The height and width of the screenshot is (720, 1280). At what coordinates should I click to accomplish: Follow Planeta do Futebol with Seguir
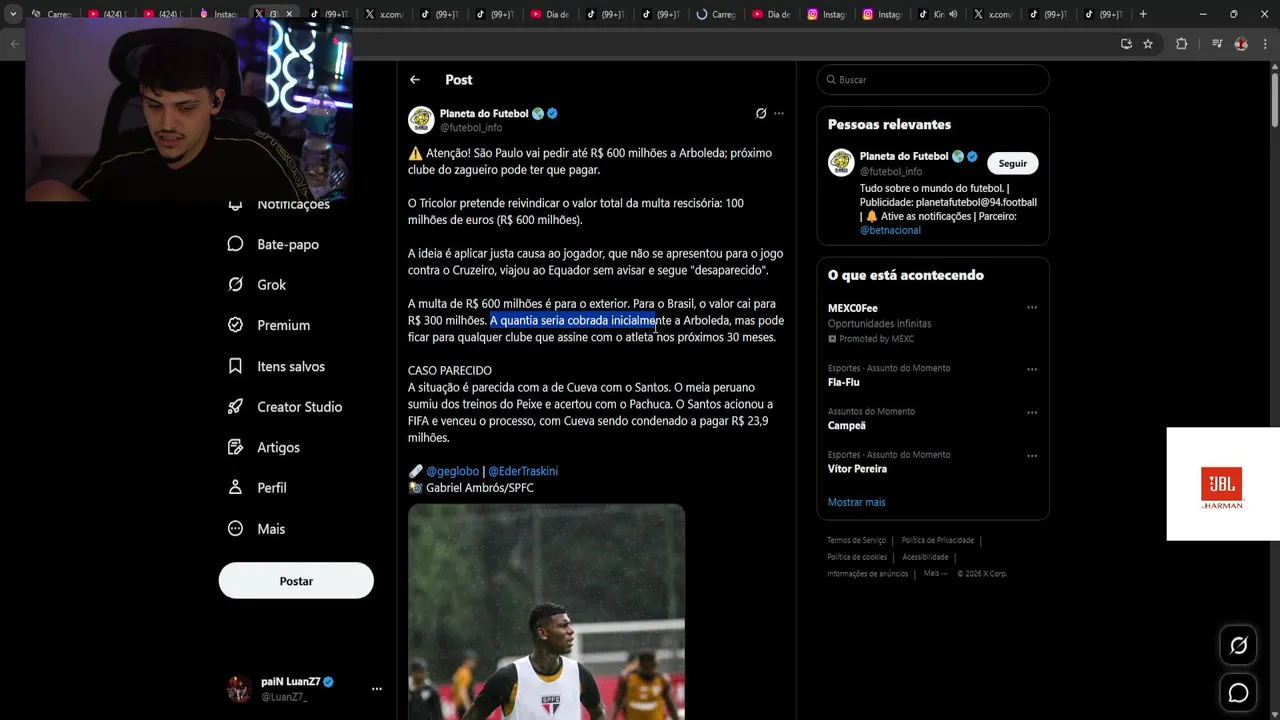pyautogui.click(x=1013, y=163)
